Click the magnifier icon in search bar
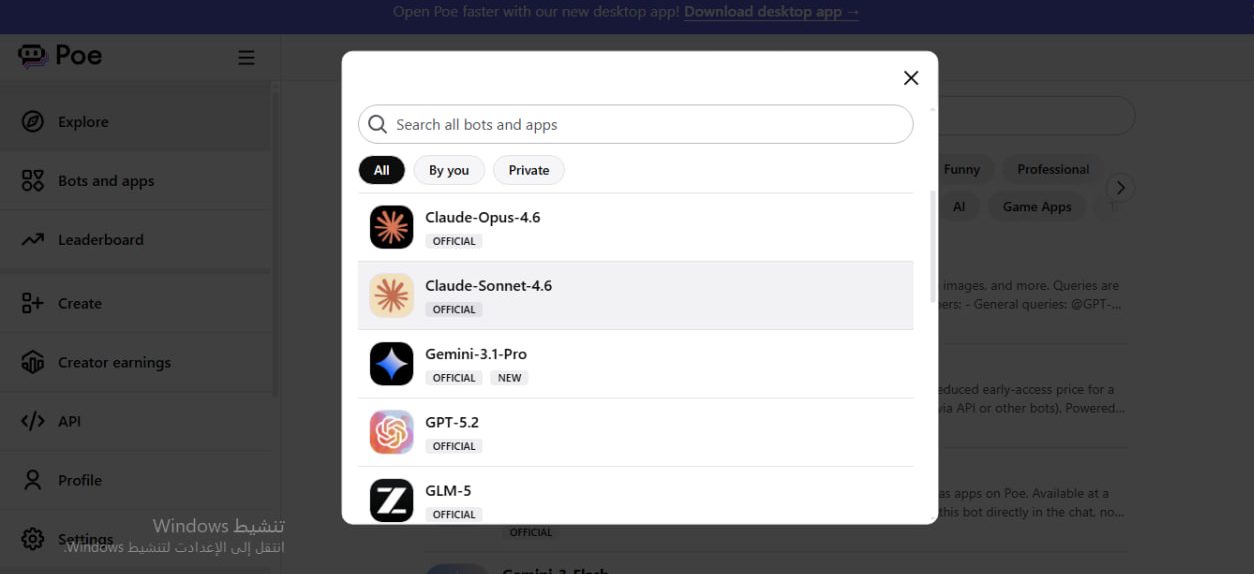The width and height of the screenshot is (1254, 574). 377,124
